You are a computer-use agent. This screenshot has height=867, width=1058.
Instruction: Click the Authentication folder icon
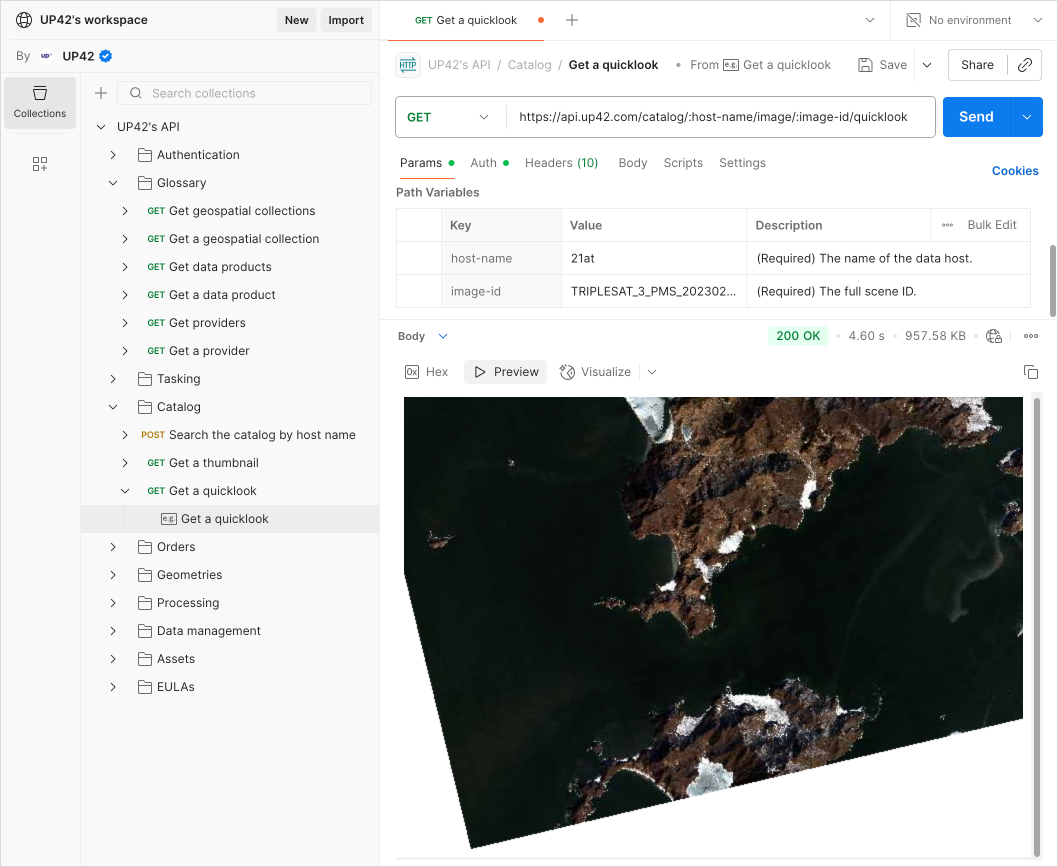(144, 155)
